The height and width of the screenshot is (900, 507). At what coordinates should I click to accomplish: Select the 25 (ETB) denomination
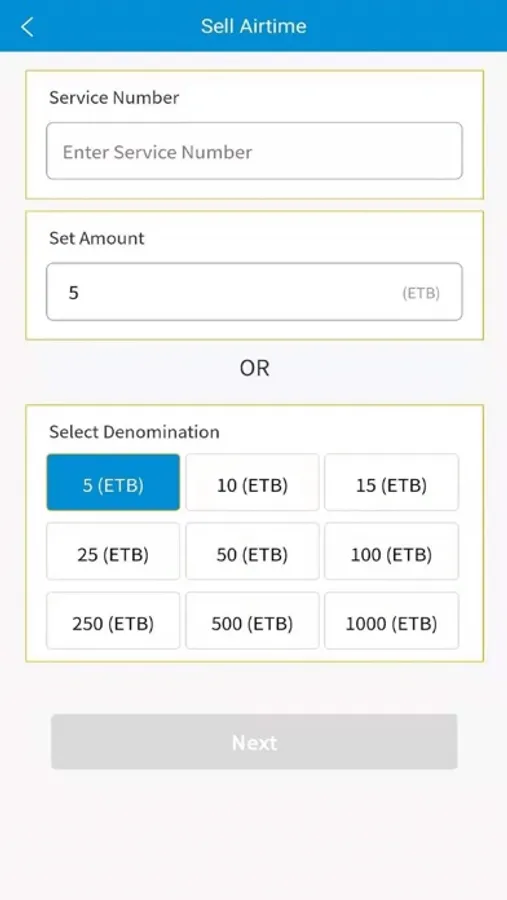click(113, 551)
